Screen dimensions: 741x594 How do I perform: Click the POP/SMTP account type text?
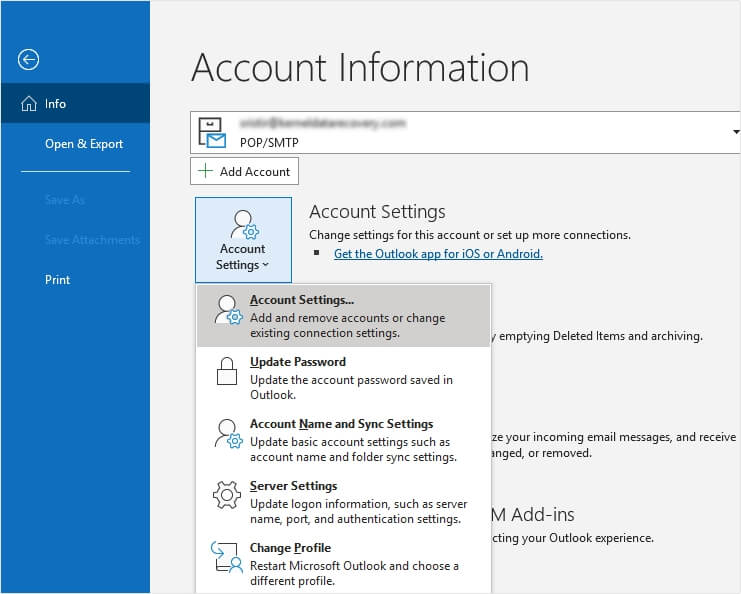[x=269, y=142]
